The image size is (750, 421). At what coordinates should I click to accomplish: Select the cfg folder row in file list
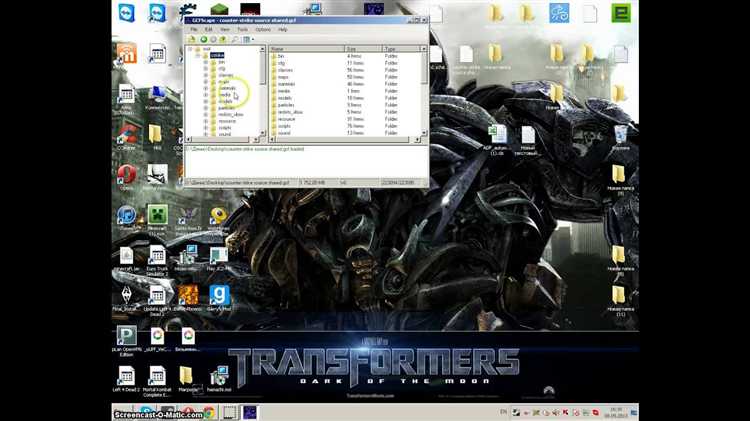(x=345, y=63)
